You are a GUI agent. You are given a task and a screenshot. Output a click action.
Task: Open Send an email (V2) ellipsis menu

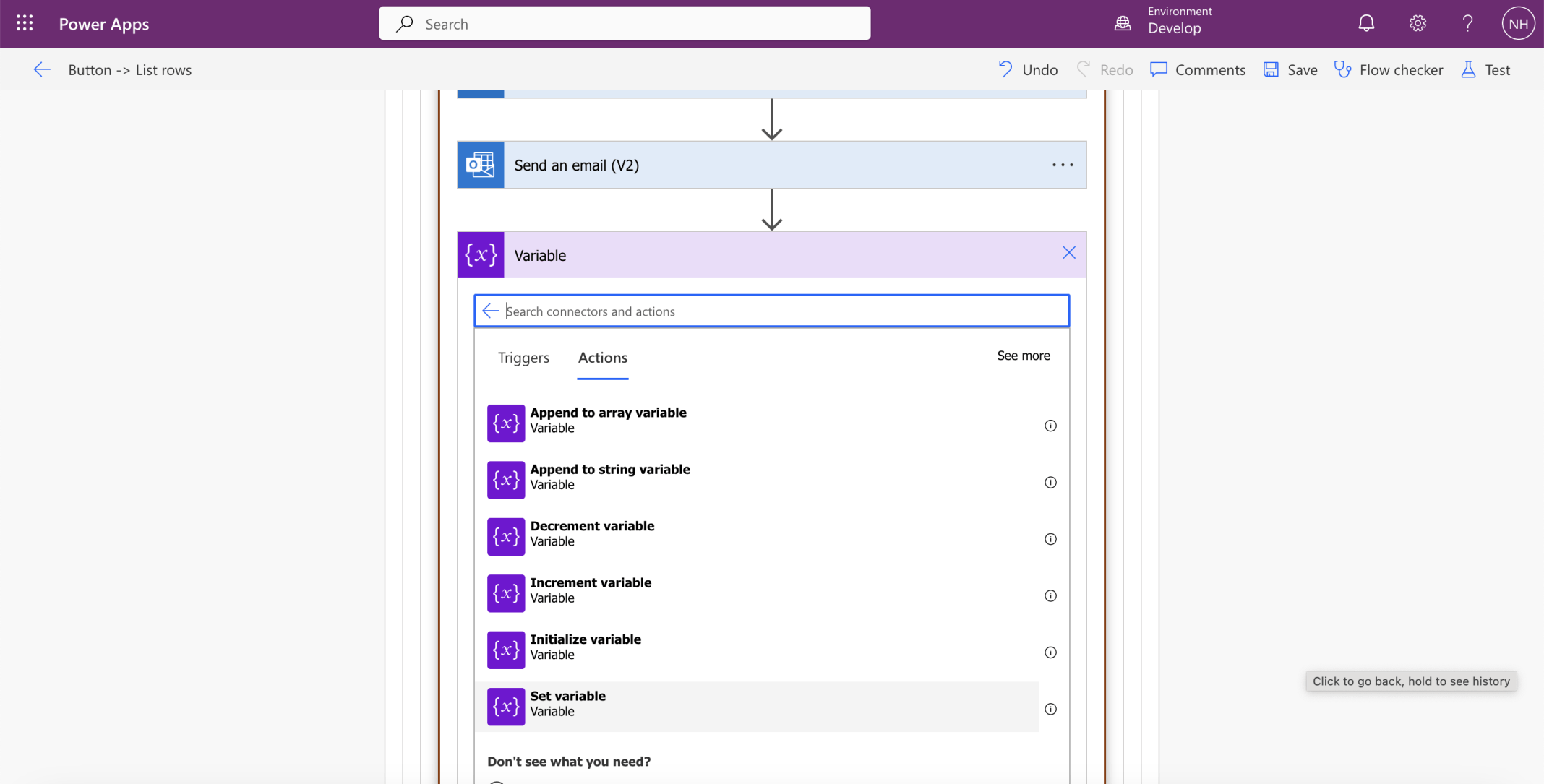pos(1063,165)
